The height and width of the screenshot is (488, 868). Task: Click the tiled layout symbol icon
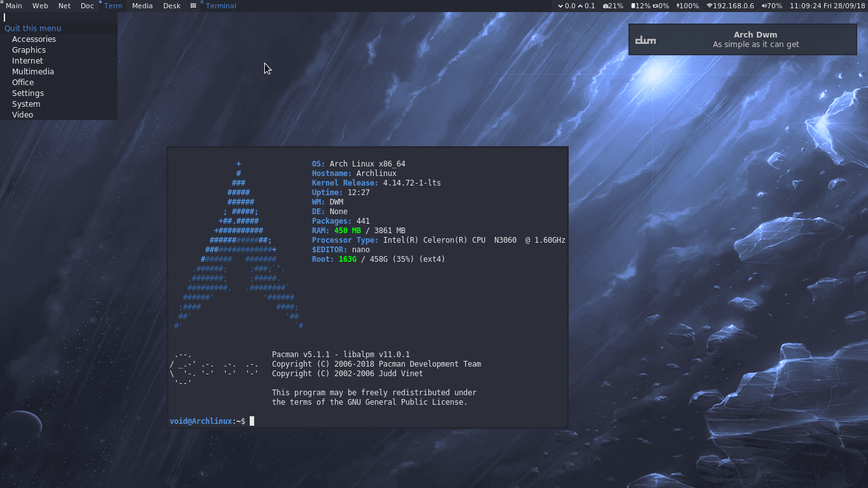(x=193, y=6)
